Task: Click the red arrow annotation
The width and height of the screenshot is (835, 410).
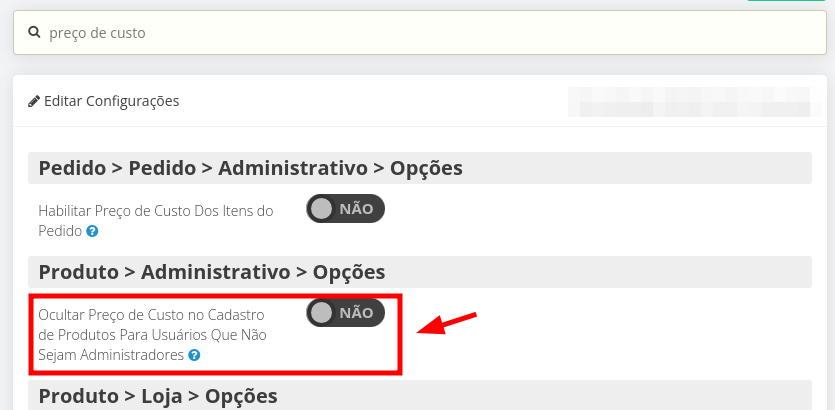Action: 447,324
